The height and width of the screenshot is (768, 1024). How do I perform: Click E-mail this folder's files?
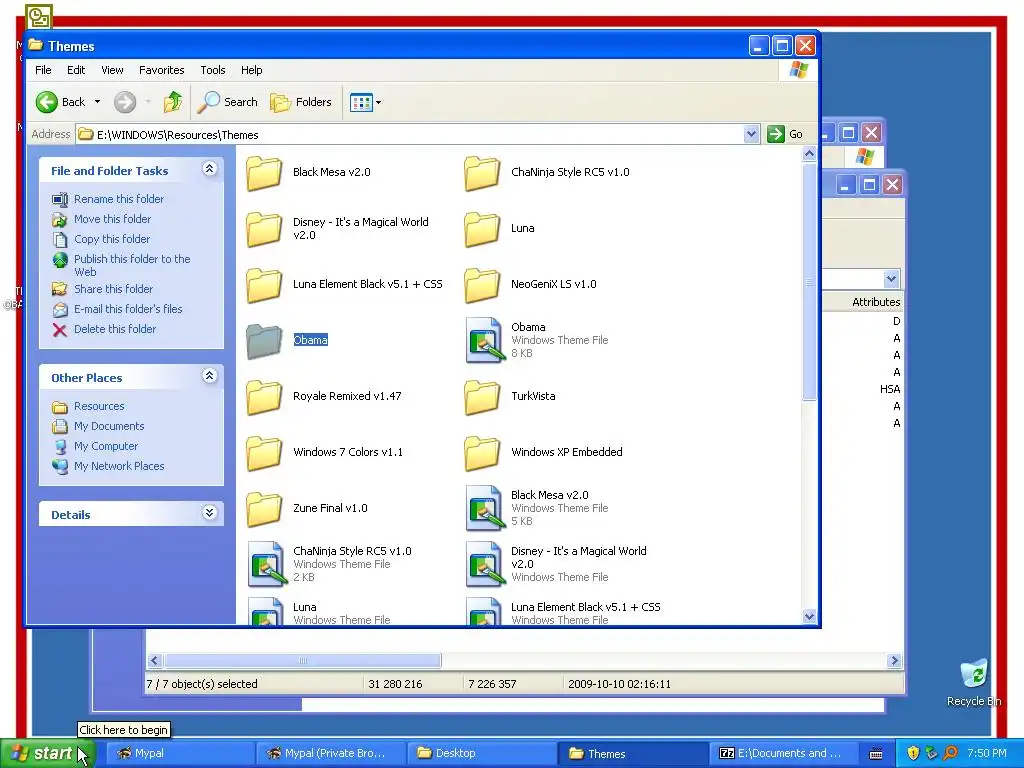(128, 309)
